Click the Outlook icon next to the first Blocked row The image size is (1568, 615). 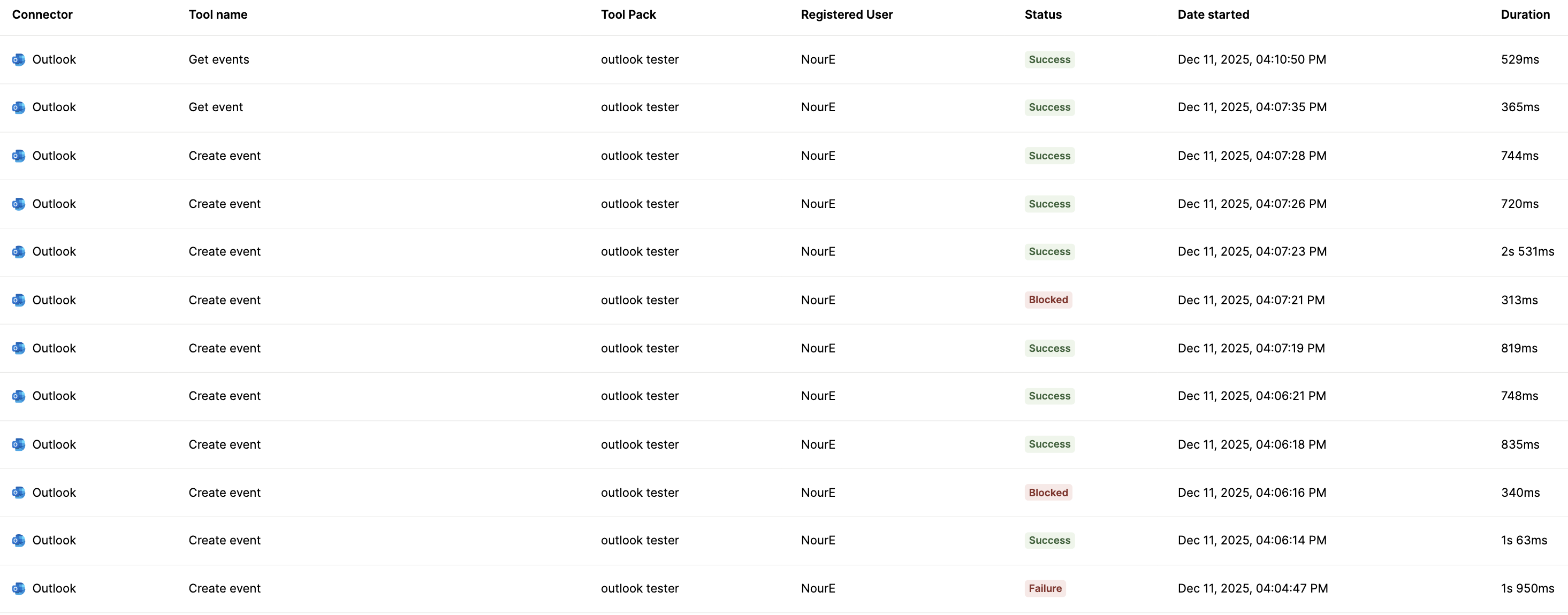coord(18,300)
